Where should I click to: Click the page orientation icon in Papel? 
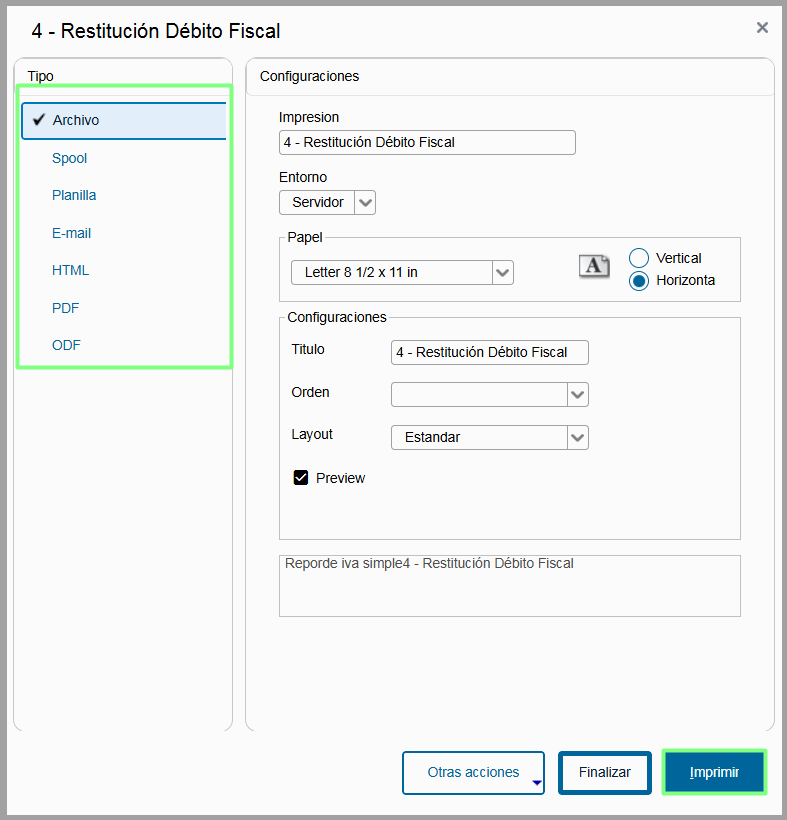click(594, 265)
